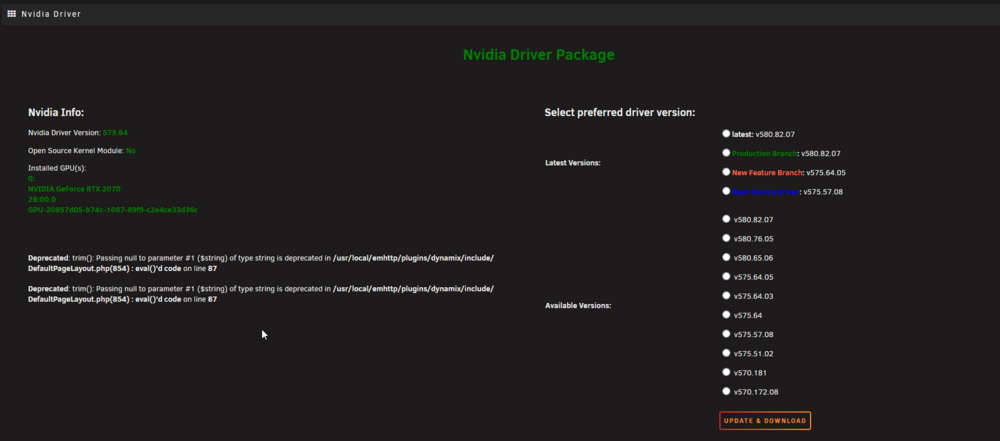
Task: Select driver version v570.181
Action: (x=726, y=372)
